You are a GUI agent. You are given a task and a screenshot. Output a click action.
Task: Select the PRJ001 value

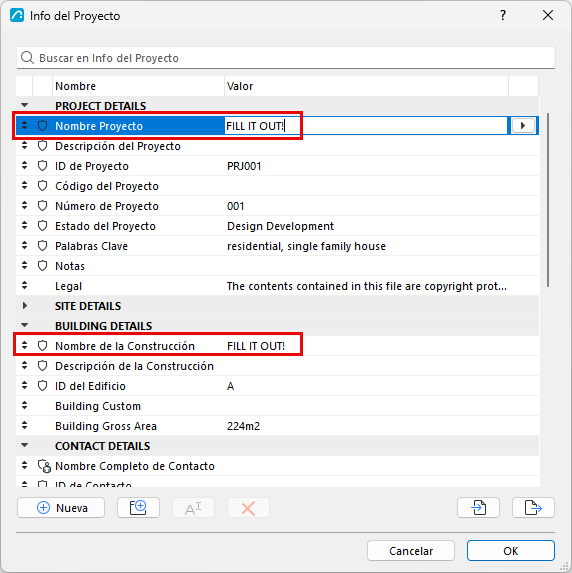pos(244,166)
